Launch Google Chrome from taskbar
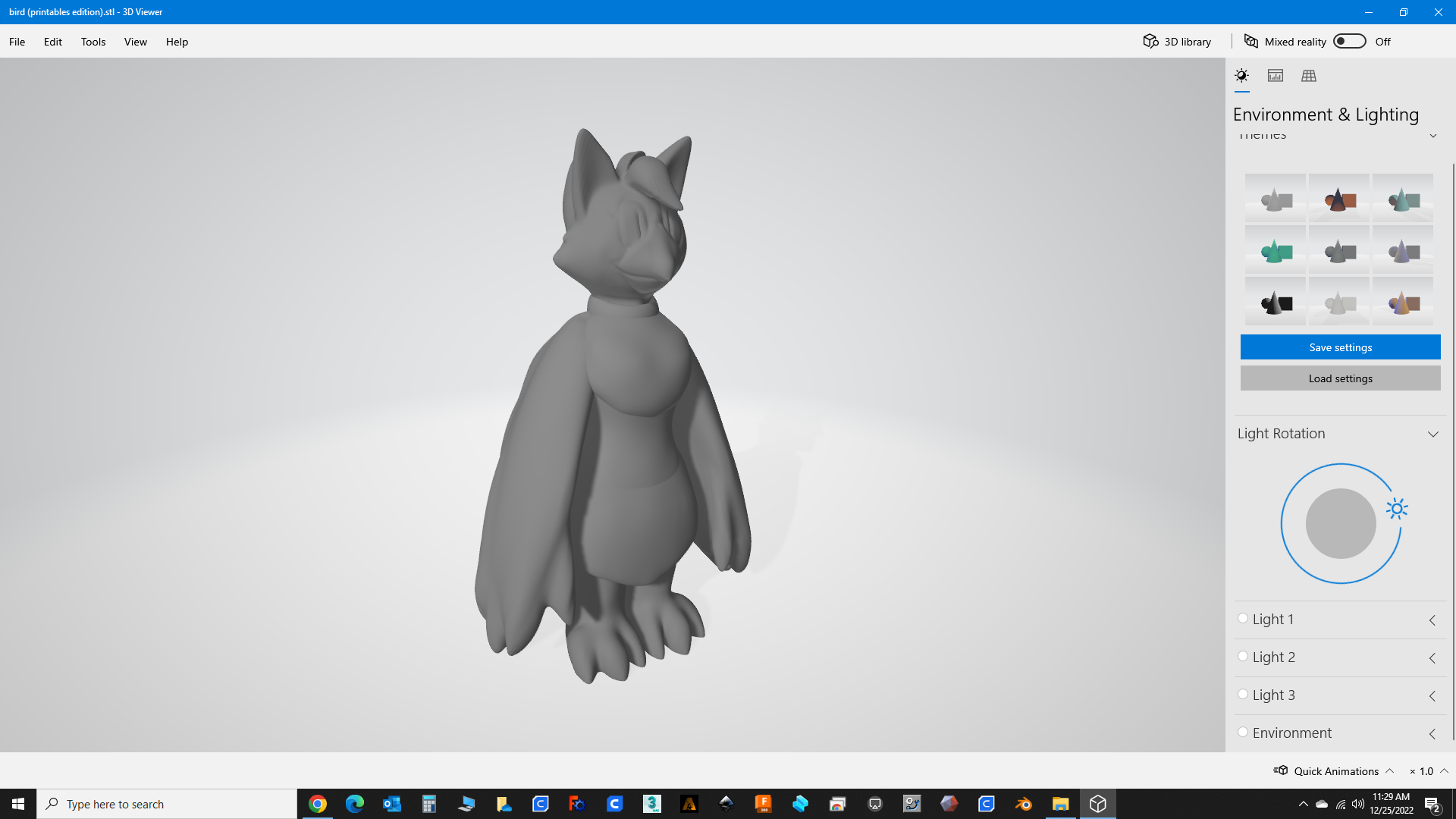 coord(318,804)
